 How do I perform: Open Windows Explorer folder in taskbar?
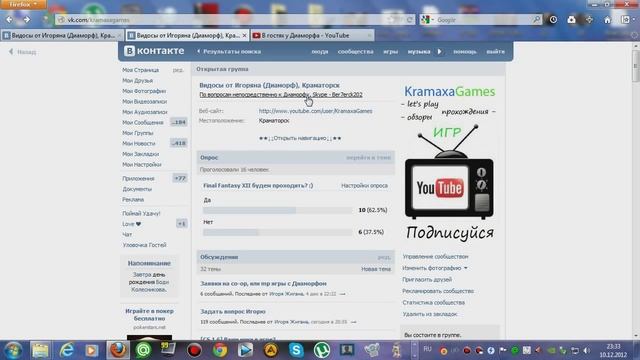[x=40, y=350]
